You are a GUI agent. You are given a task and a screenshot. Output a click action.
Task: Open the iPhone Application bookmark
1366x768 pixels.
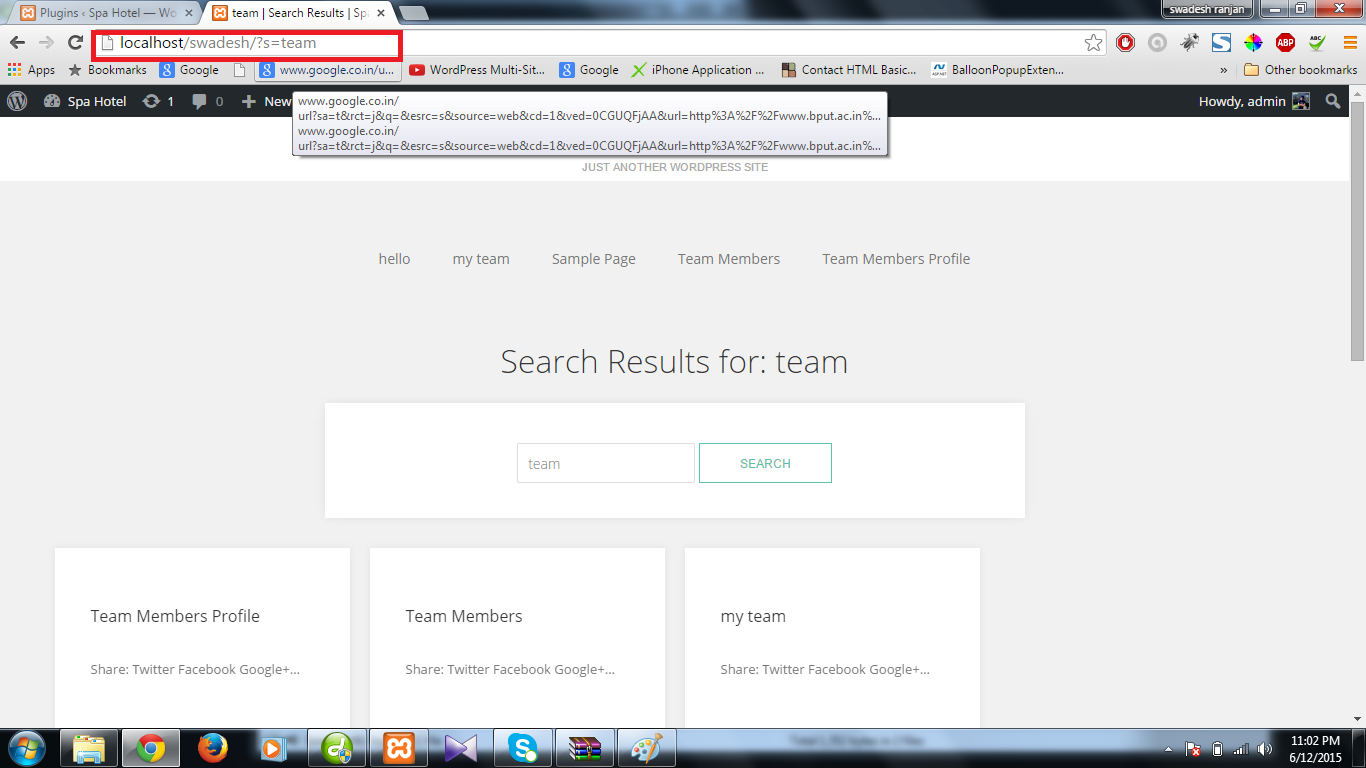[x=698, y=70]
